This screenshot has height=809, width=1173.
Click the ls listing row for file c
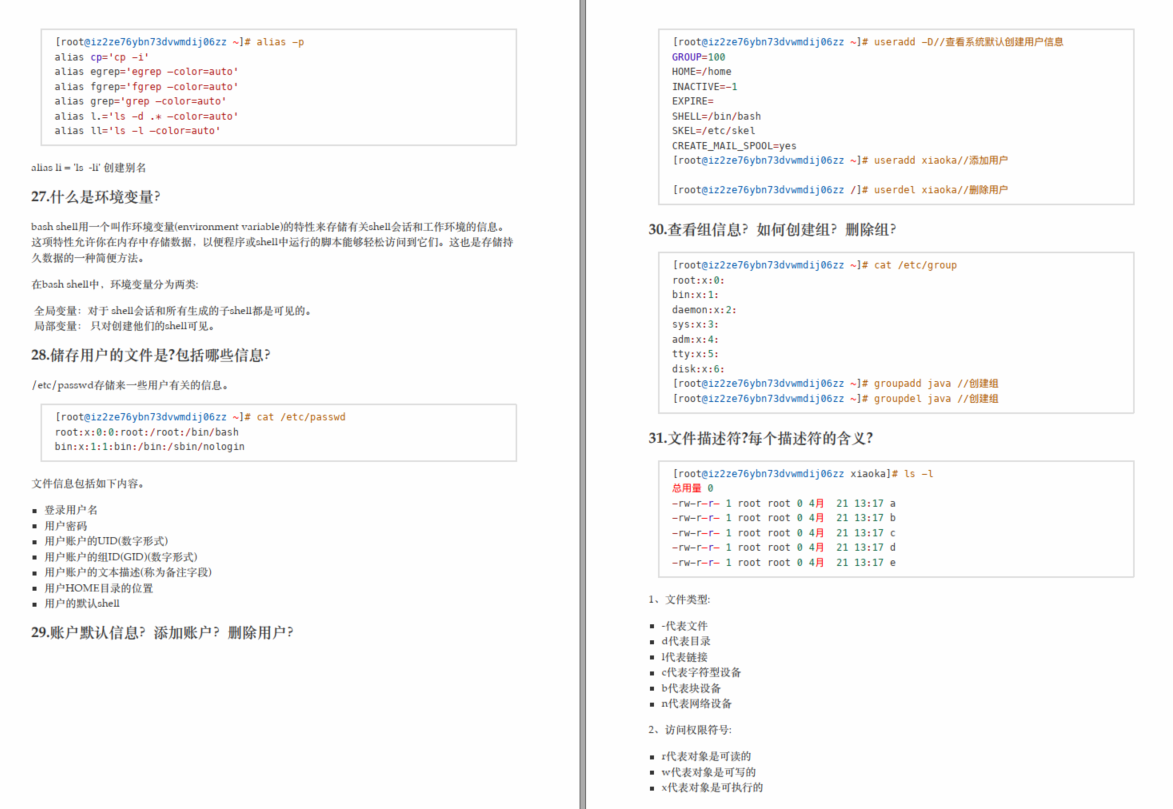(784, 533)
